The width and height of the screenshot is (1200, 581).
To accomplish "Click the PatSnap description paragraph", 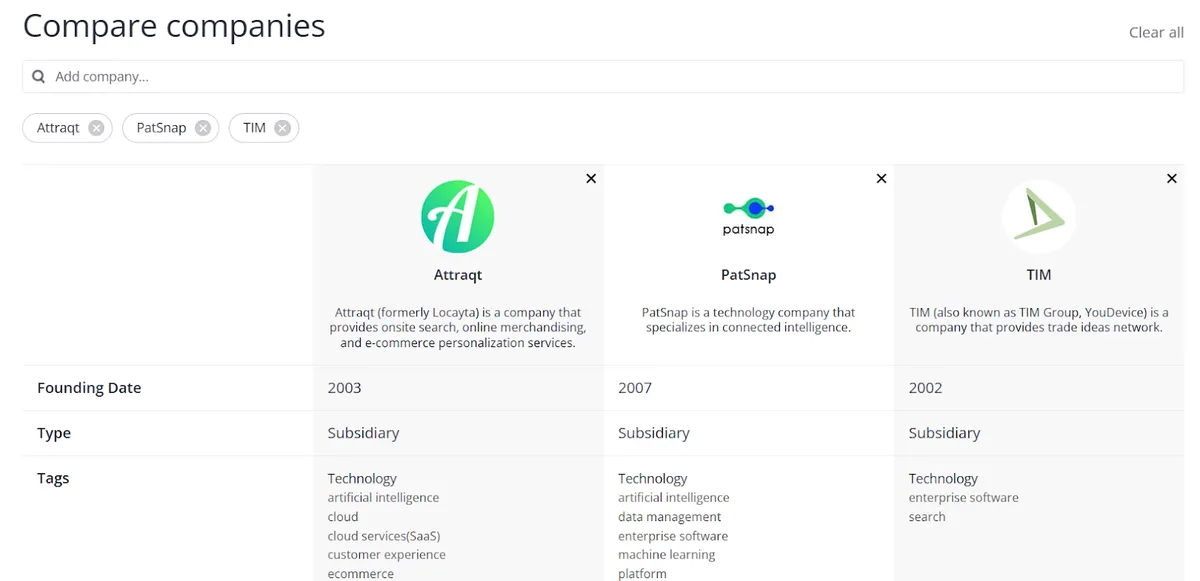I will click(x=749, y=320).
